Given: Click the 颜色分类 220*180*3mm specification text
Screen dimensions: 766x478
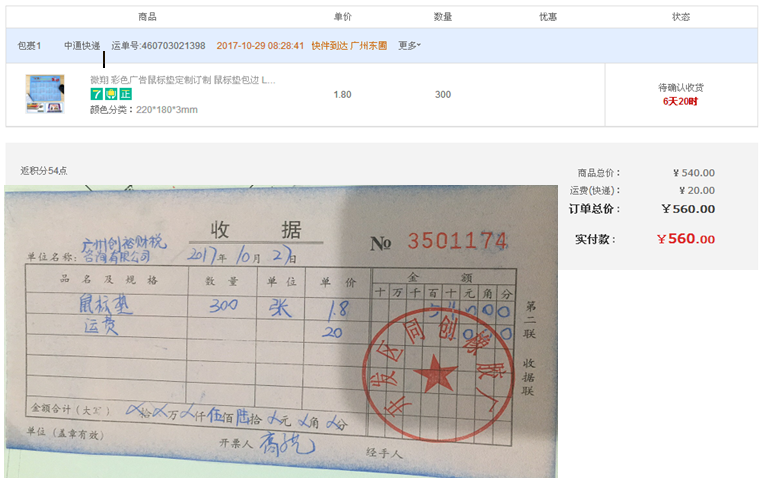Looking at the screenshot, I should tap(144, 109).
